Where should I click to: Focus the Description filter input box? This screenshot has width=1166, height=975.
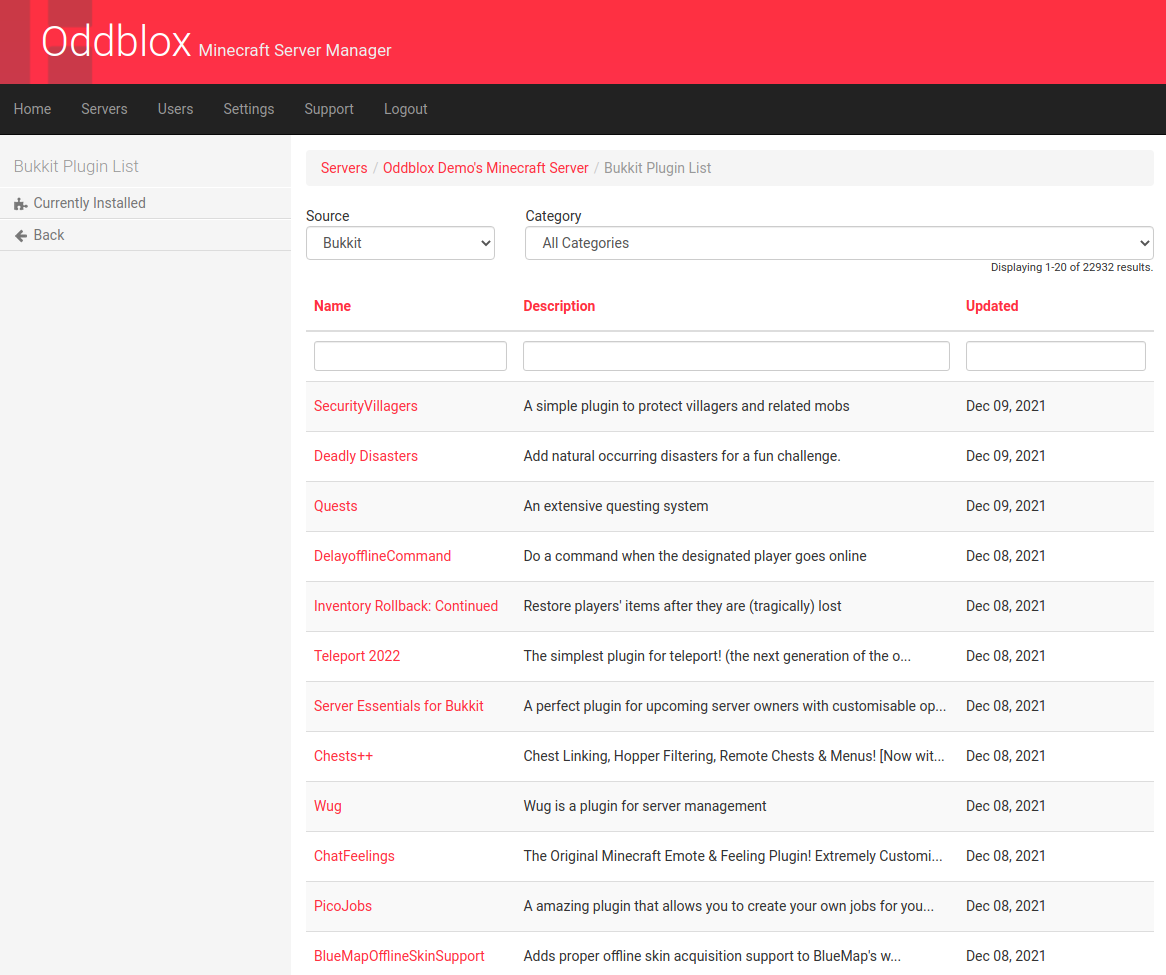point(736,356)
